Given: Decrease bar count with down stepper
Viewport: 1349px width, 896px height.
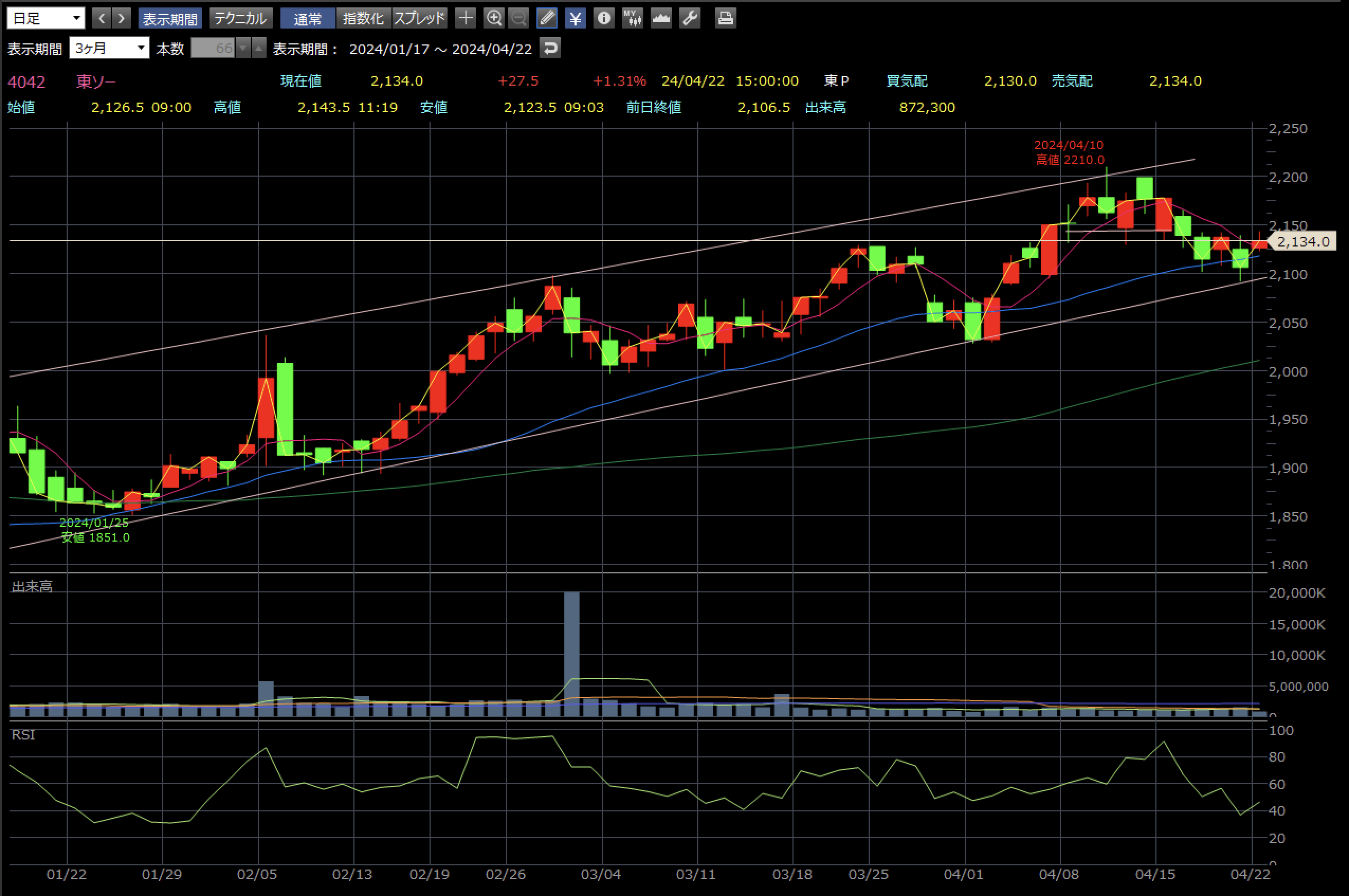Looking at the screenshot, I should pos(243,48).
